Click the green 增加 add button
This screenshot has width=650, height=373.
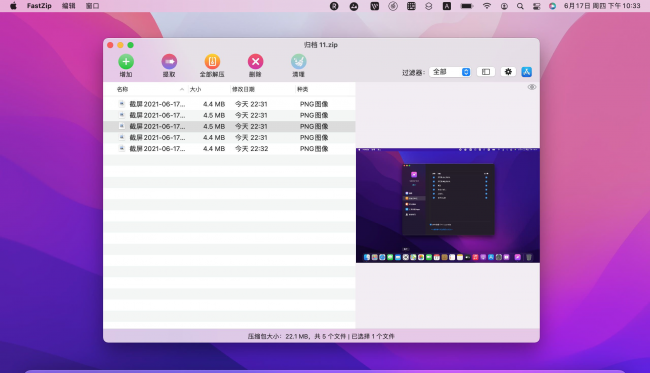tap(126, 62)
